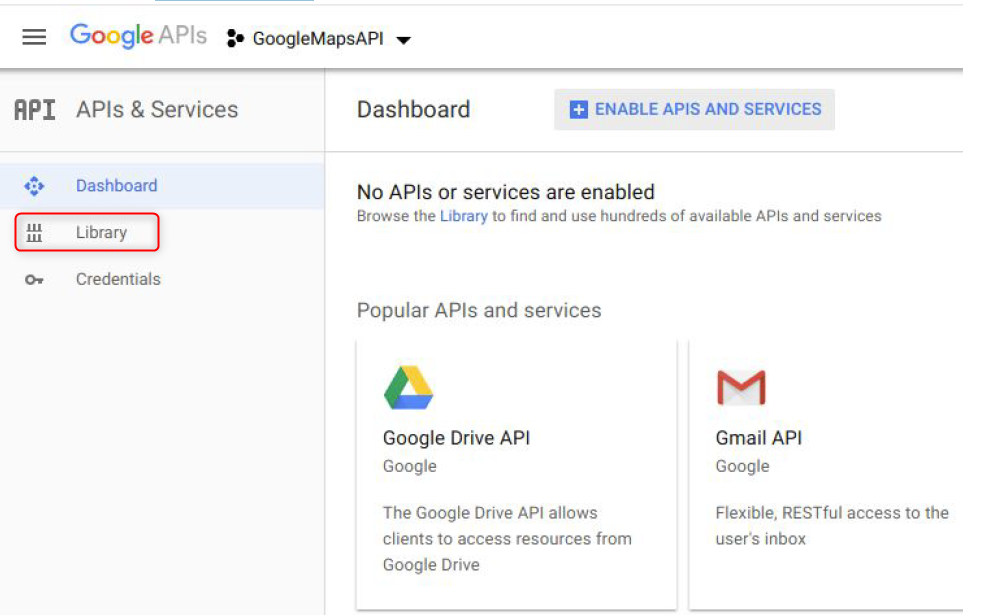Click the Gmail API description text

832,526
